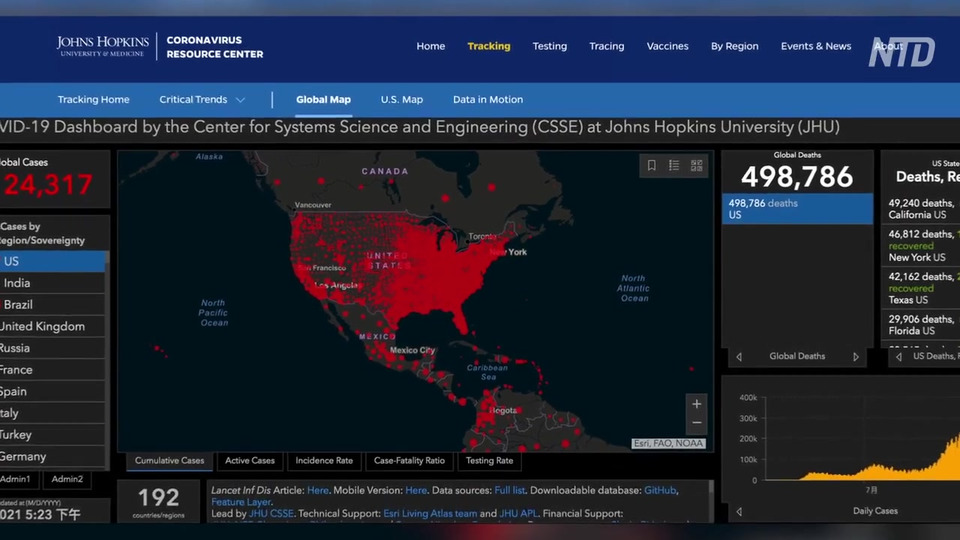The height and width of the screenshot is (540, 960).
Task: Click the California US deaths entry
Action: click(921, 209)
